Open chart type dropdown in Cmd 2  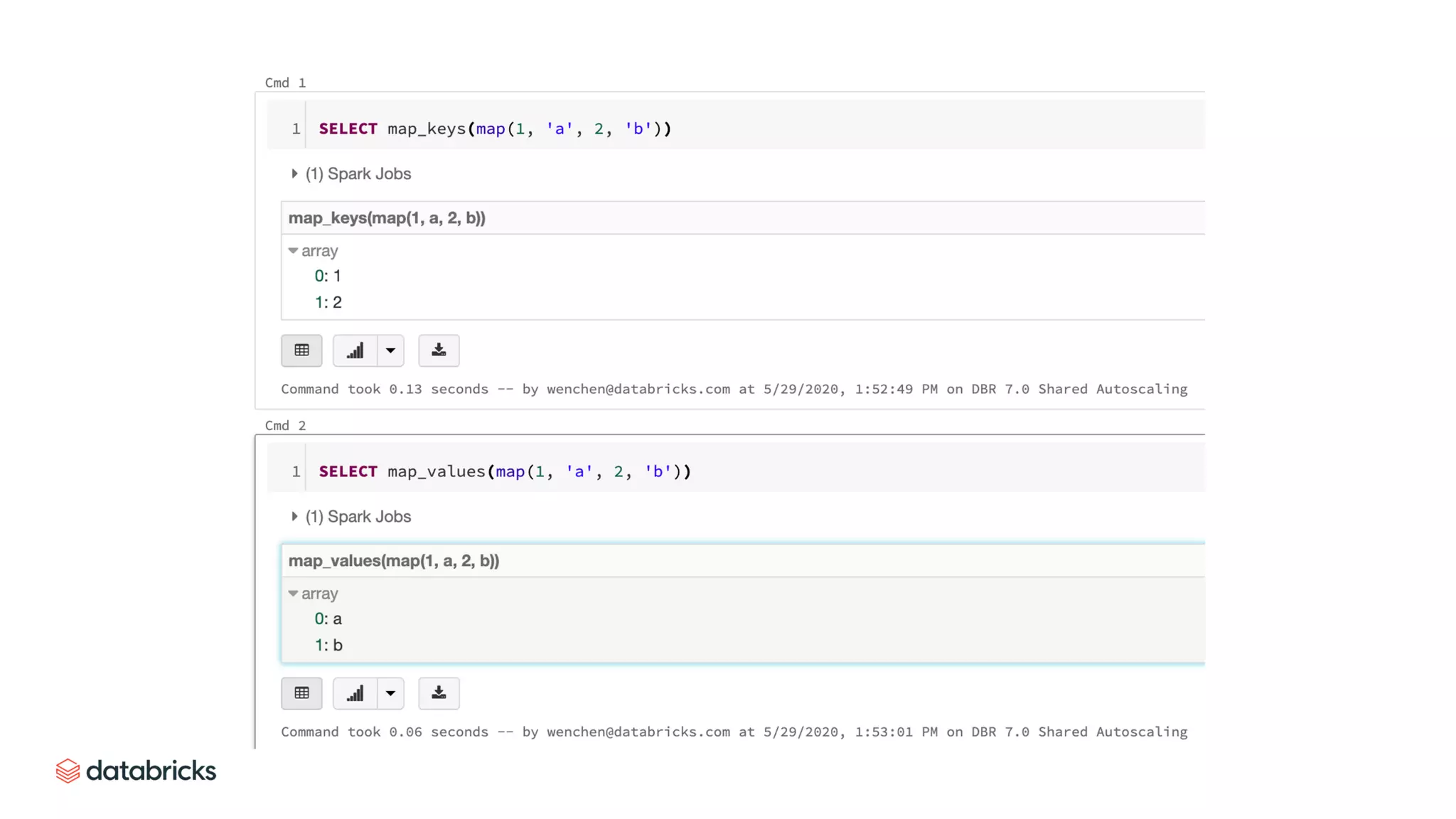390,693
